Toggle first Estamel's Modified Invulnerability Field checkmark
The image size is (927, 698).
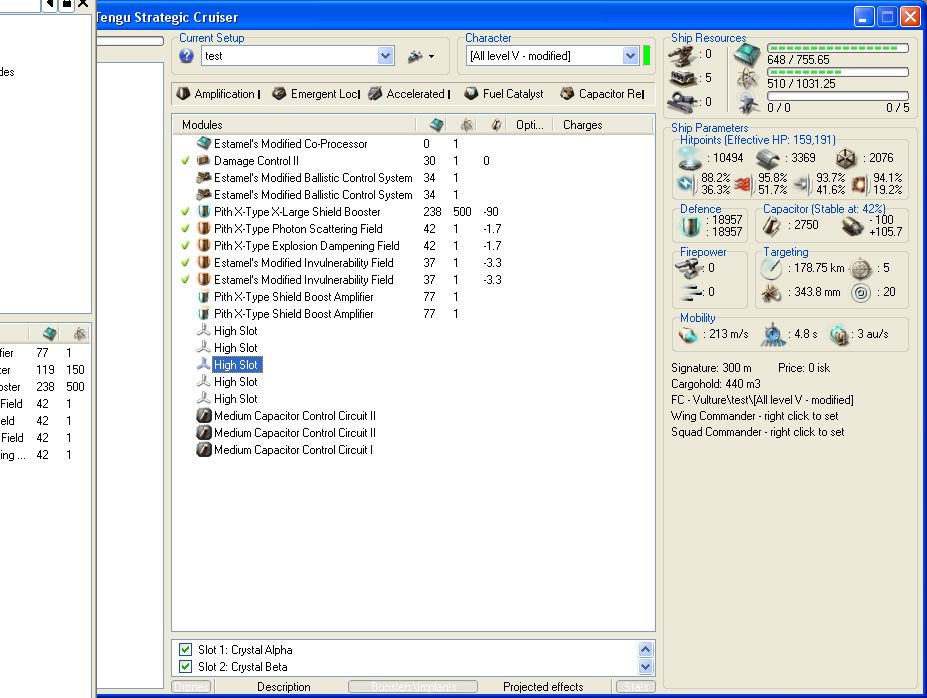click(185, 262)
